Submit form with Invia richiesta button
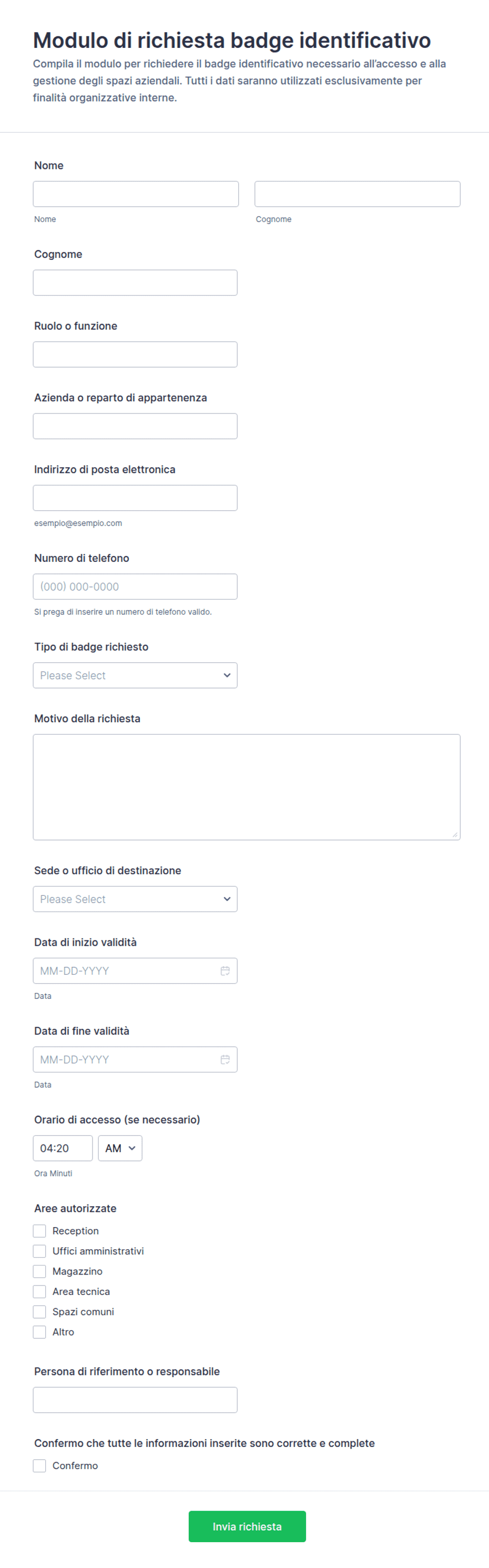This screenshot has width=489, height=1568. tap(247, 1526)
